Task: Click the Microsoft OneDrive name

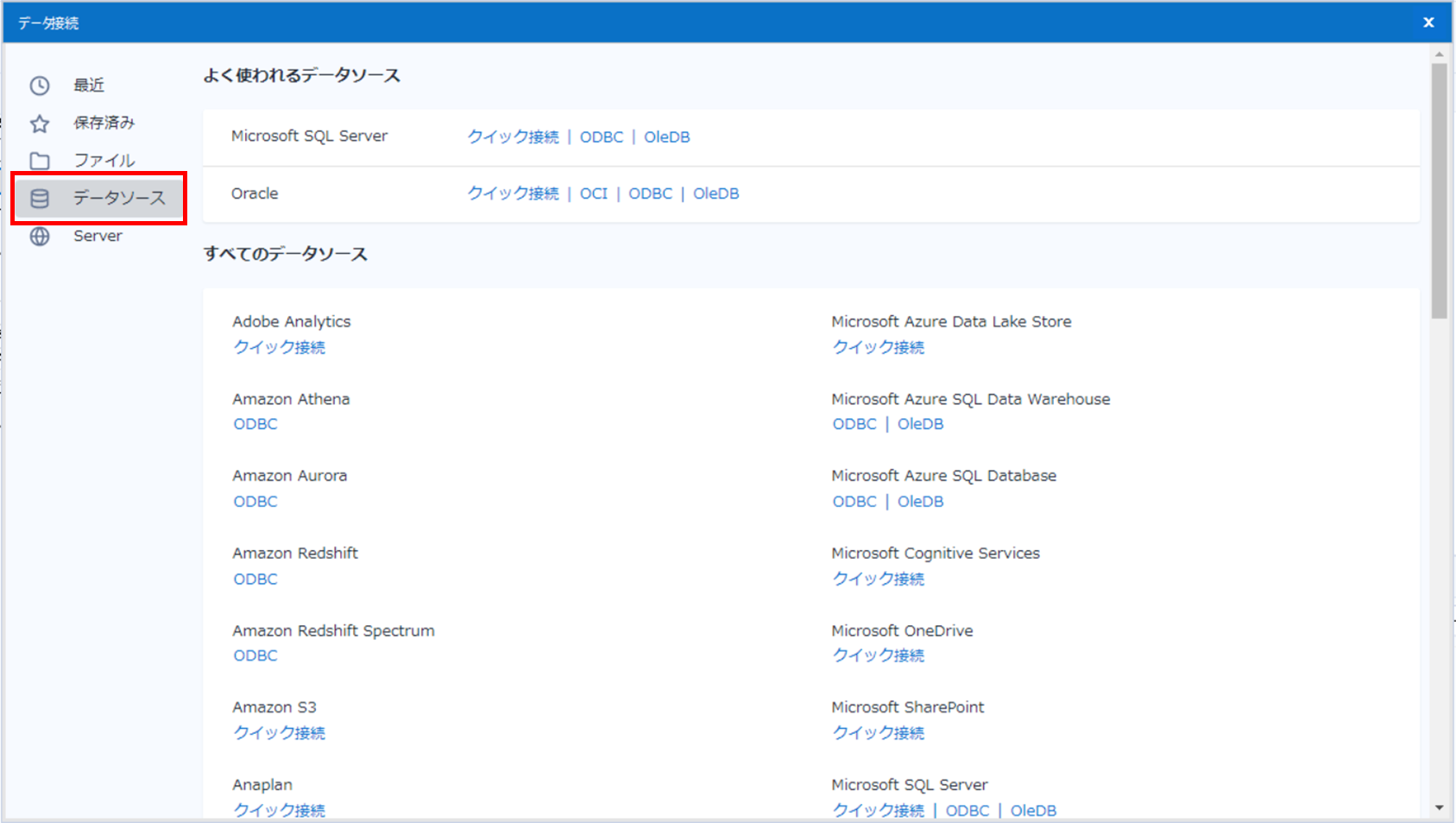Action: [902, 630]
